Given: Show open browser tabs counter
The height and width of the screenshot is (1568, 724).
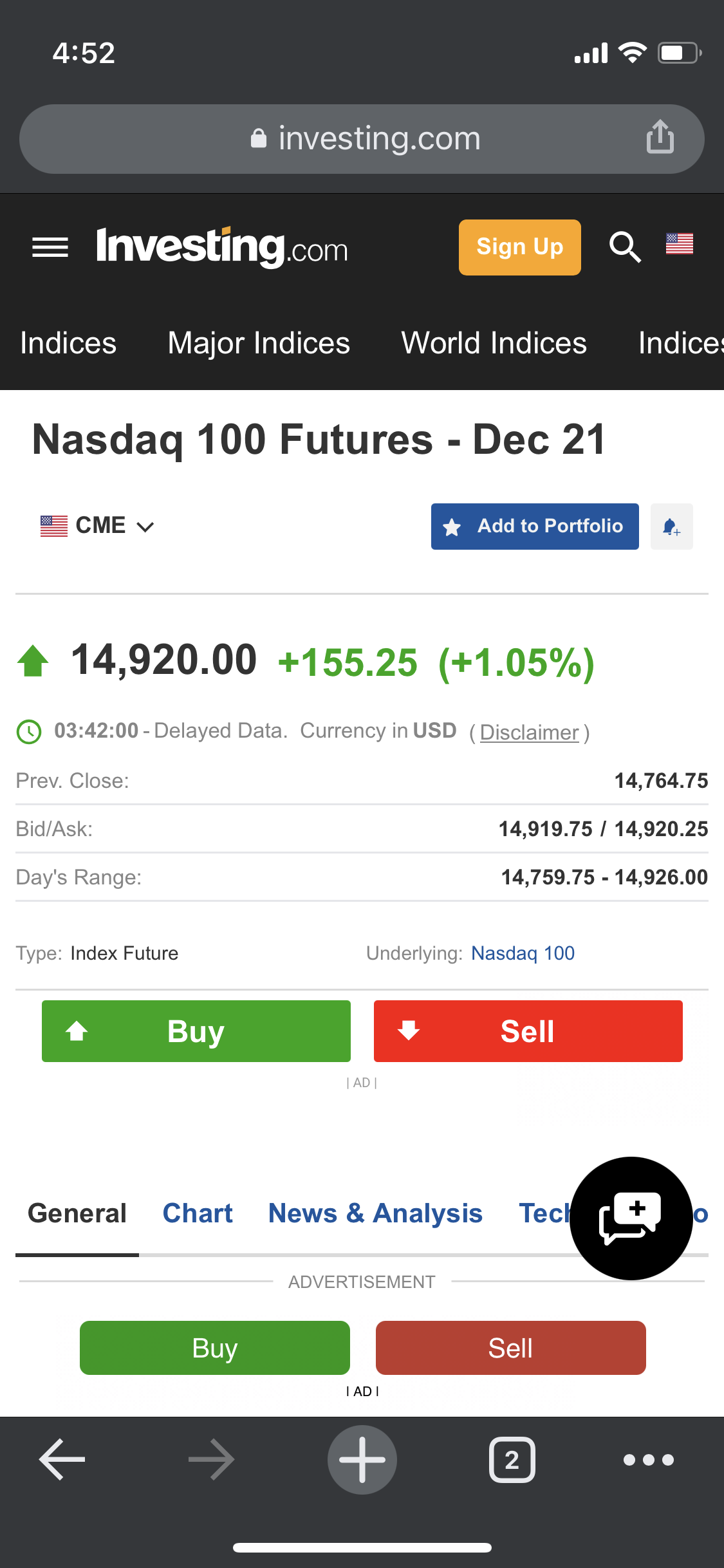Looking at the screenshot, I should [x=512, y=1459].
